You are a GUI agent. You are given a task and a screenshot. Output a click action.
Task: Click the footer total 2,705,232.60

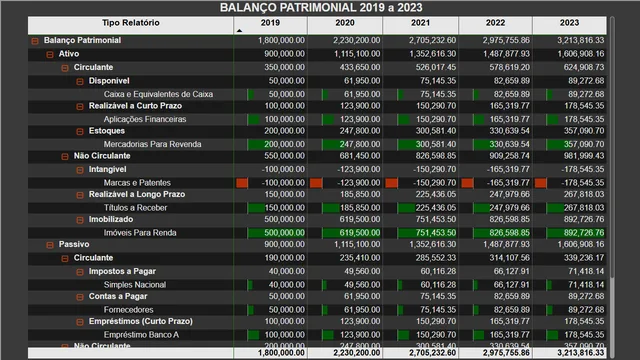tap(432, 353)
